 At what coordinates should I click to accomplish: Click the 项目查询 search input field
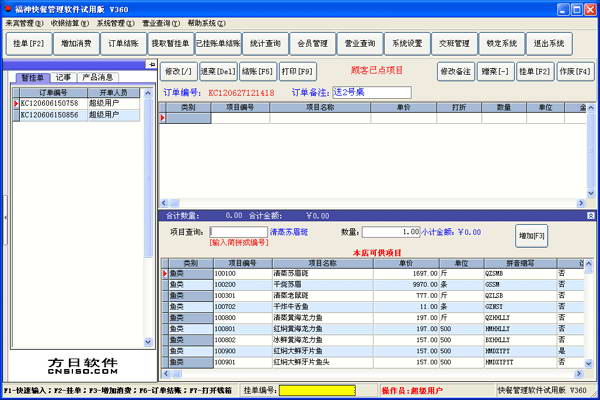point(238,232)
